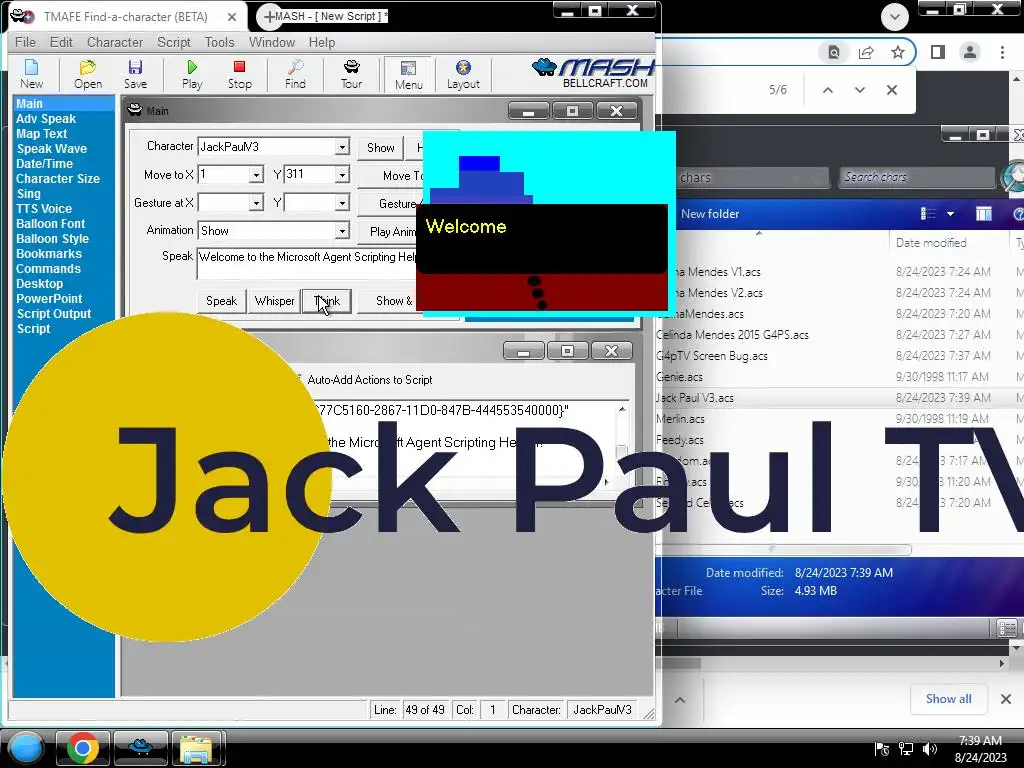This screenshot has height=768, width=1024.
Task: Switch to the TMAFE Find-a-character tab
Action: [x=125, y=17]
